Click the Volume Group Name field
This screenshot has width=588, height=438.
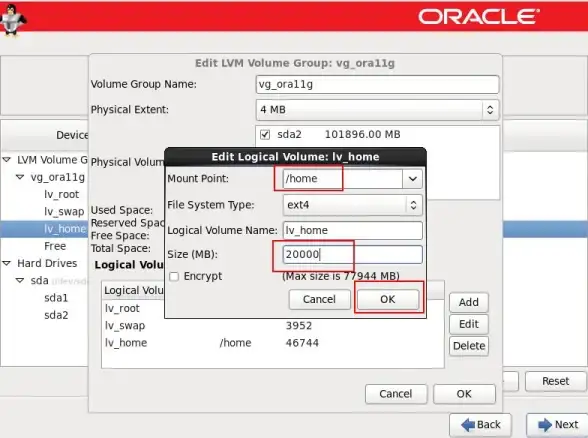tap(377, 84)
